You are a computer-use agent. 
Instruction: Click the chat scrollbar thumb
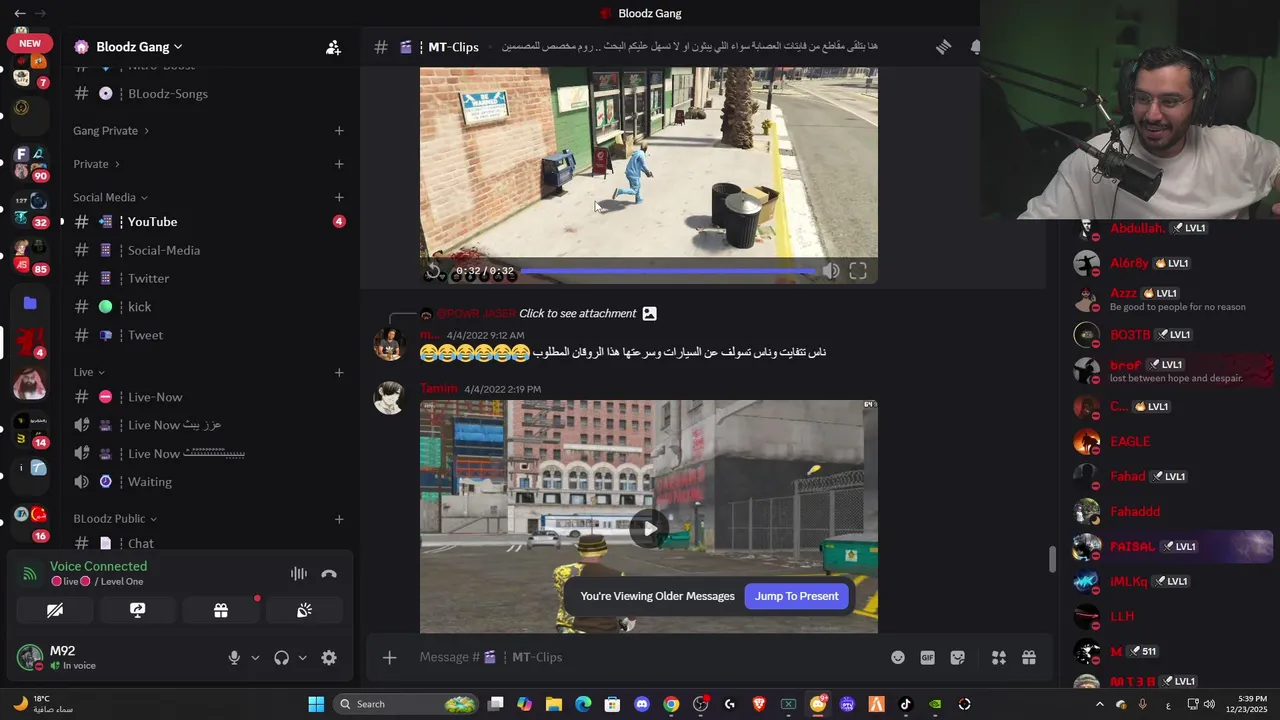coord(1051,560)
